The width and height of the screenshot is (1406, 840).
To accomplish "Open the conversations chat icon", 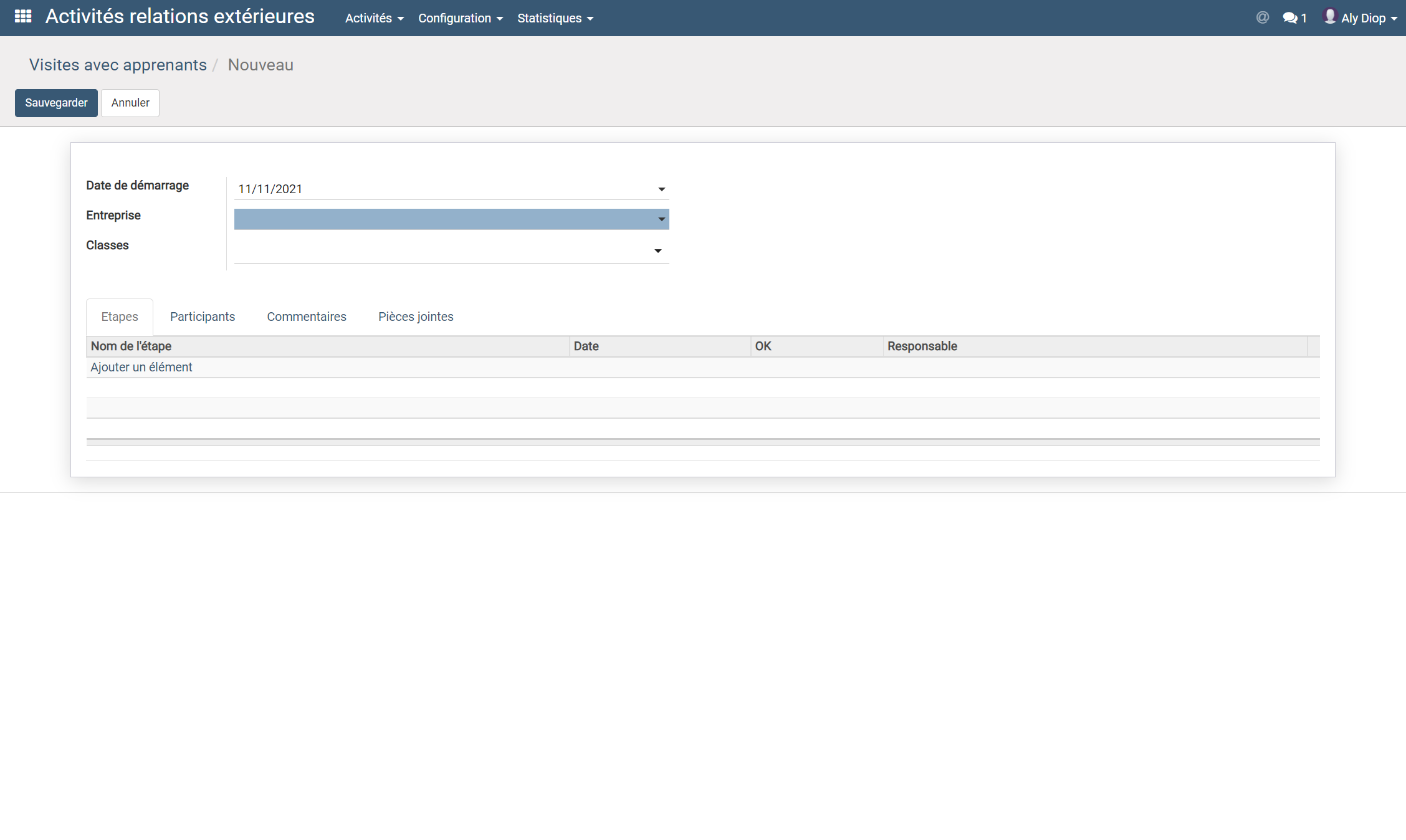I will pyautogui.click(x=1289, y=18).
